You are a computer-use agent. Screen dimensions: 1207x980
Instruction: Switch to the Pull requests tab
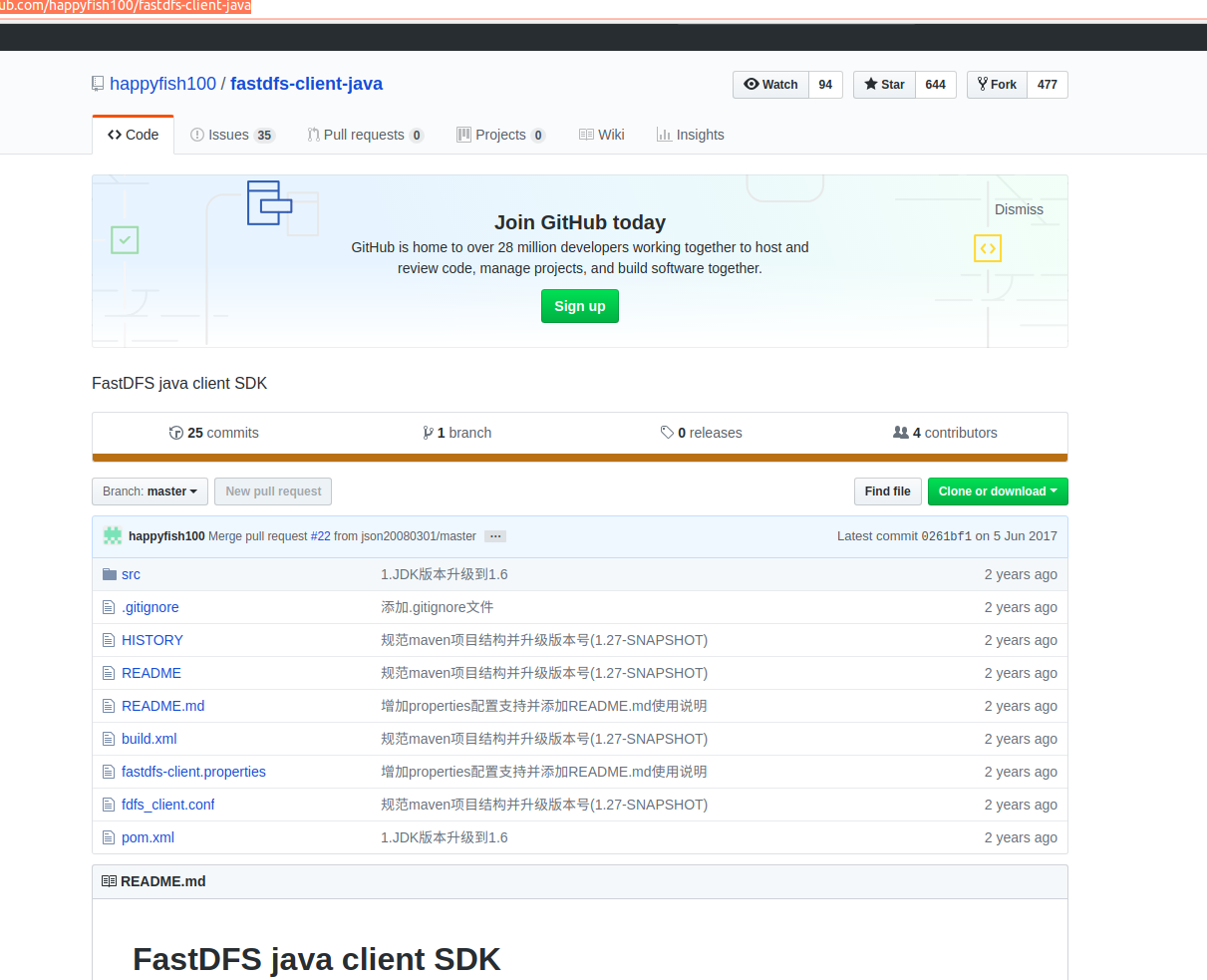(x=366, y=135)
